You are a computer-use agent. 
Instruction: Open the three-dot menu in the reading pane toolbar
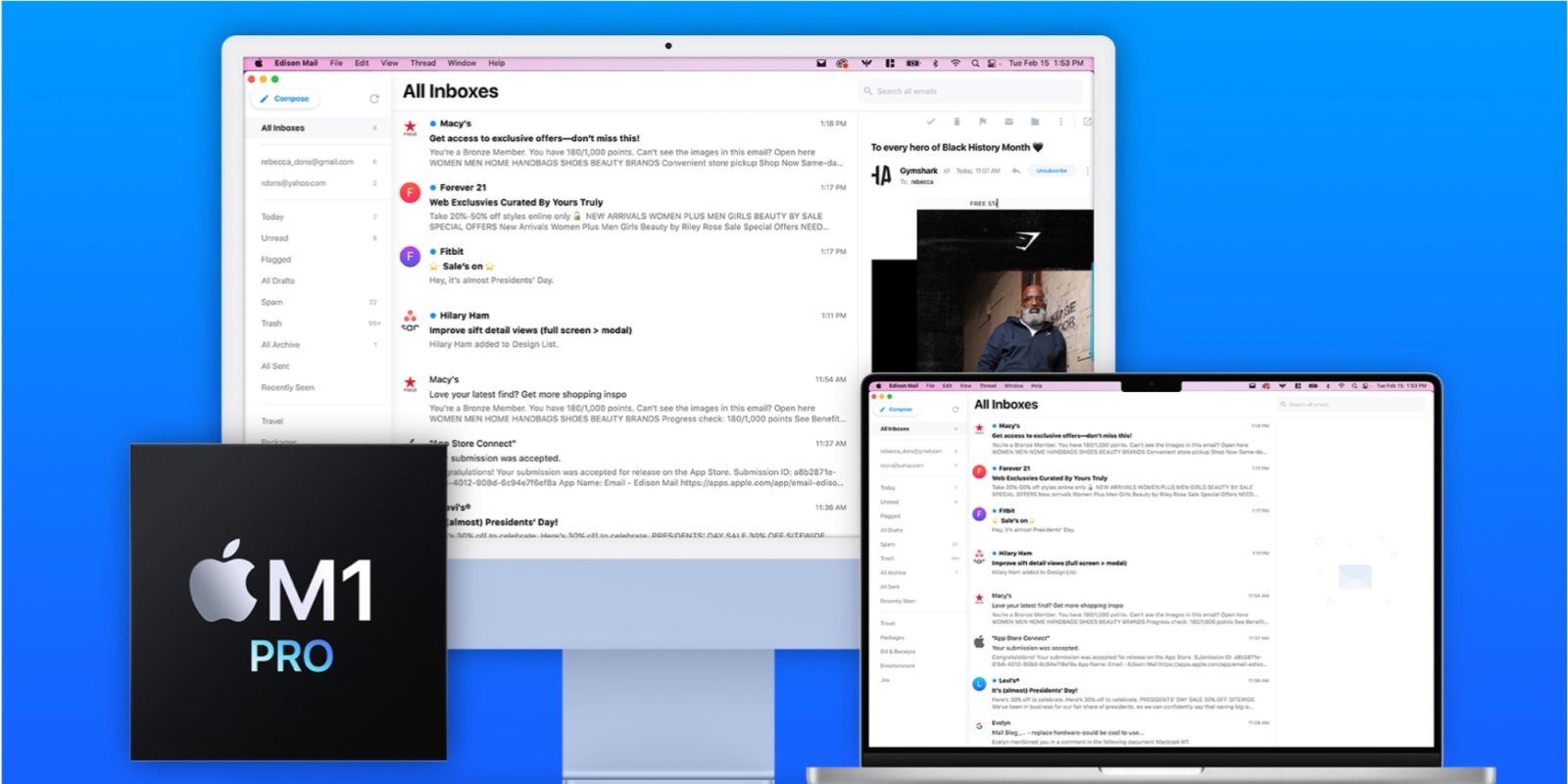pyautogui.click(x=1060, y=122)
